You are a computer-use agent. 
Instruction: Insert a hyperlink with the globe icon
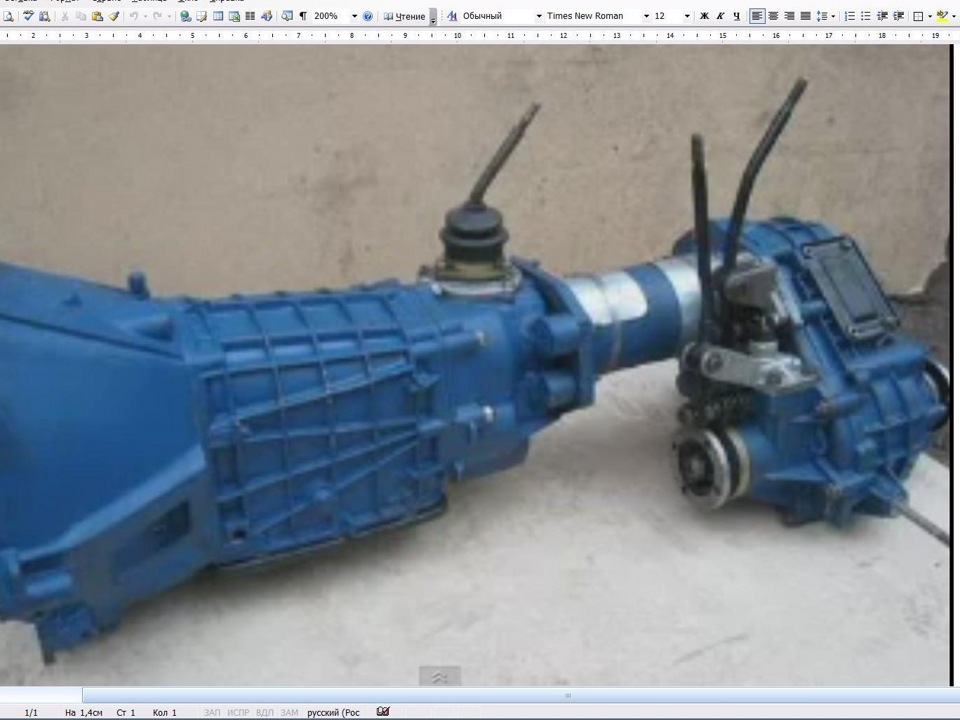[x=186, y=17]
